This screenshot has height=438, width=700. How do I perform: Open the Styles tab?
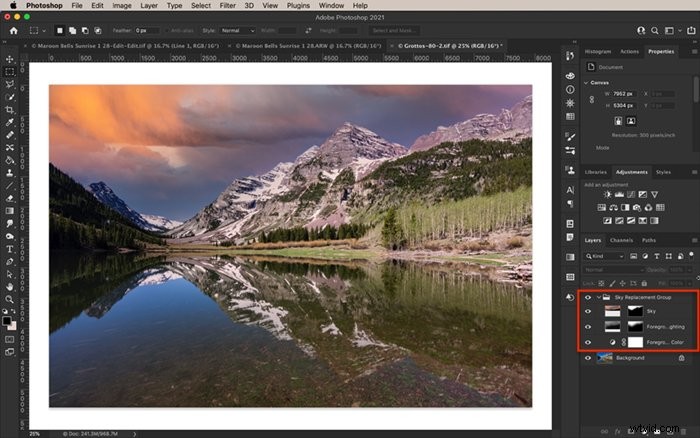pos(663,172)
